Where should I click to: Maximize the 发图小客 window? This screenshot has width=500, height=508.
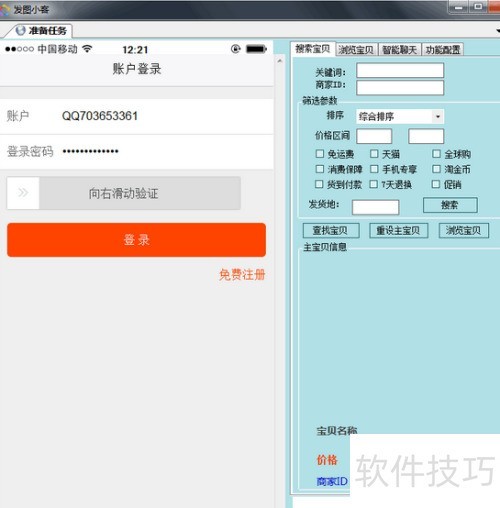coord(478,7)
